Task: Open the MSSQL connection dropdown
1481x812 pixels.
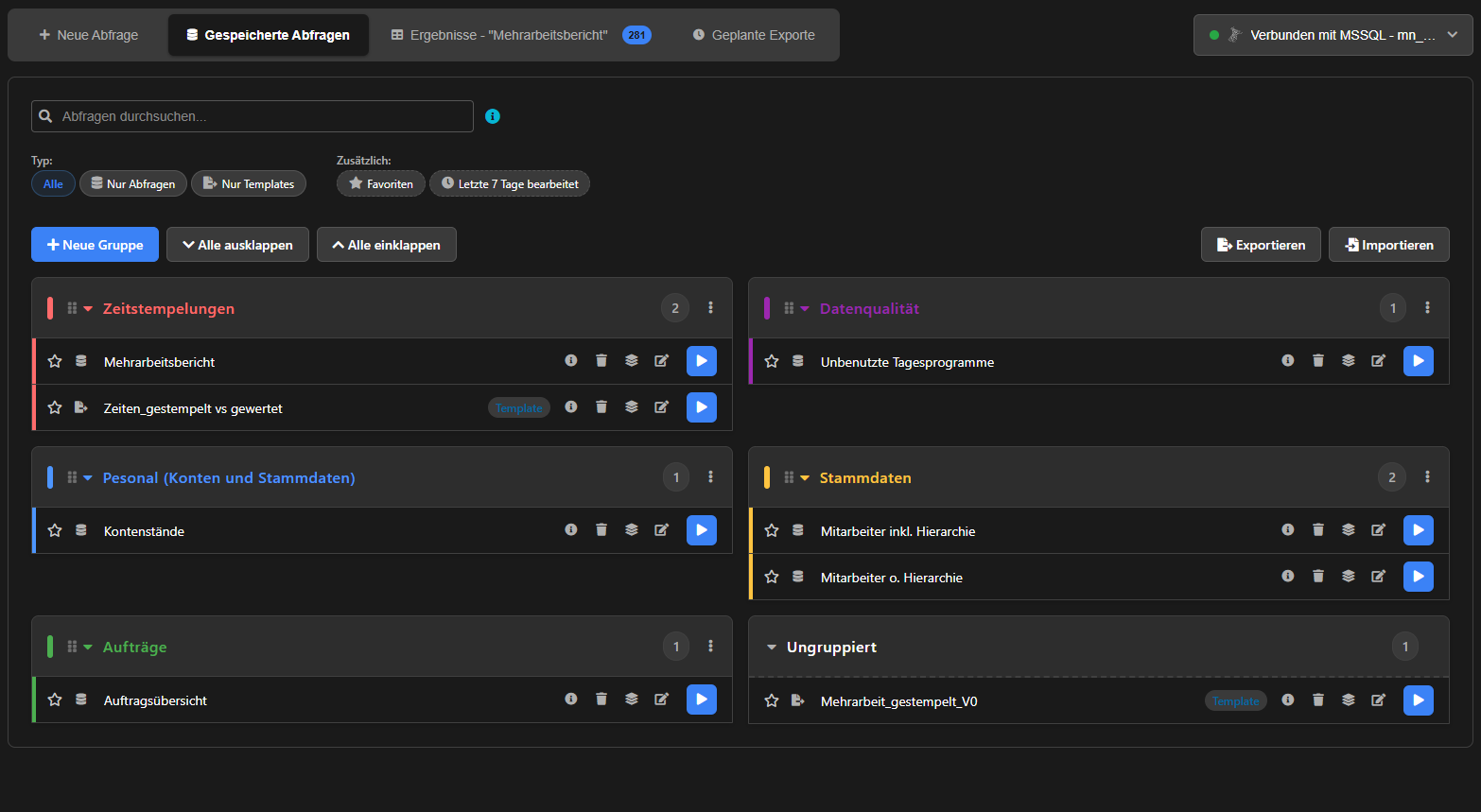Action: [1333, 35]
